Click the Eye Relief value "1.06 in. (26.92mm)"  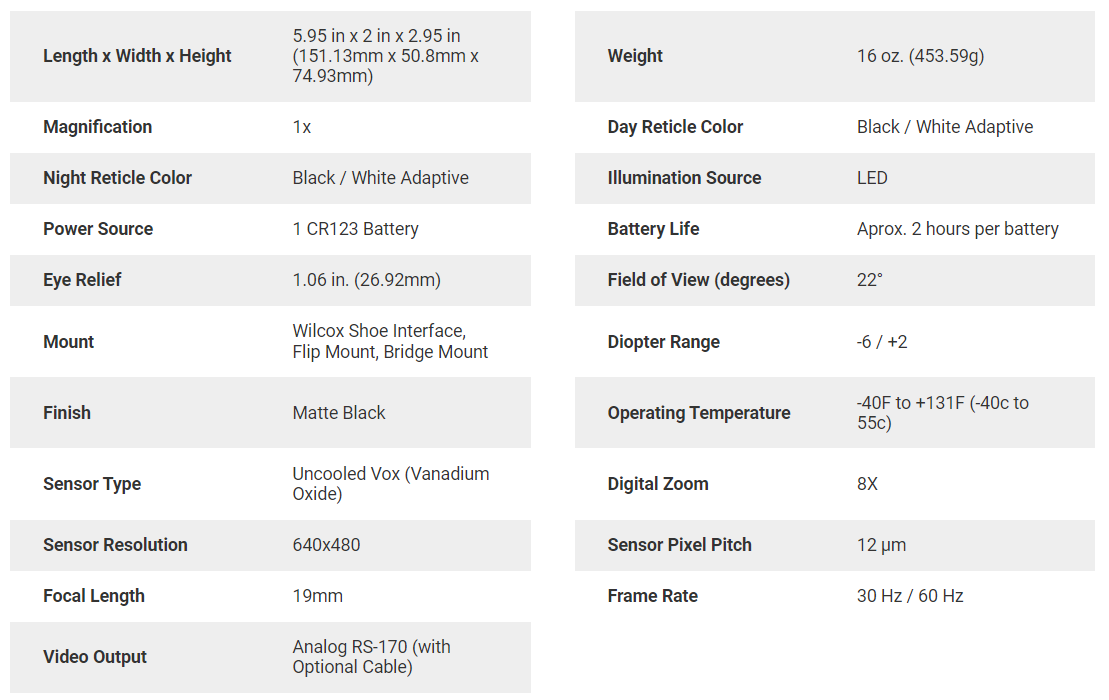click(x=366, y=280)
